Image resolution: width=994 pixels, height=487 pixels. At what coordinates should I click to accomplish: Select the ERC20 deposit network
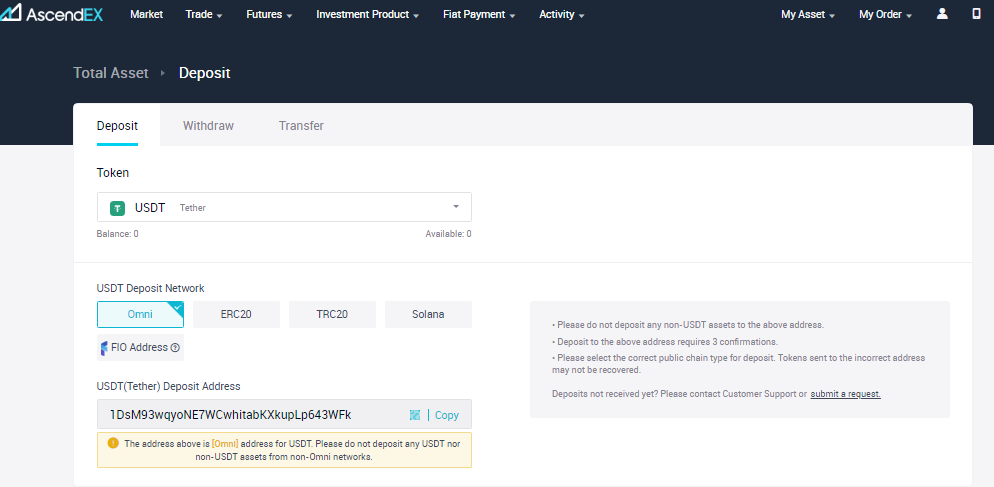click(x=236, y=314)
